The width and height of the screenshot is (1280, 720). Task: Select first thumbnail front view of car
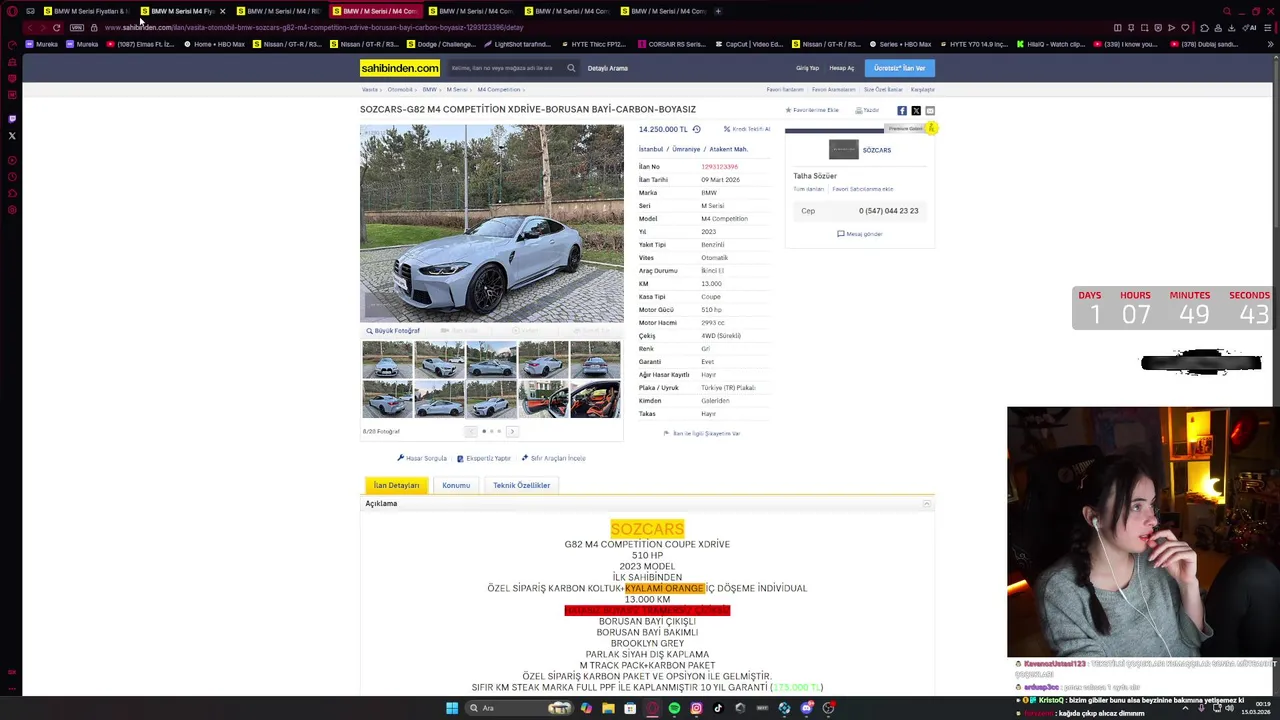pos(387,359)
